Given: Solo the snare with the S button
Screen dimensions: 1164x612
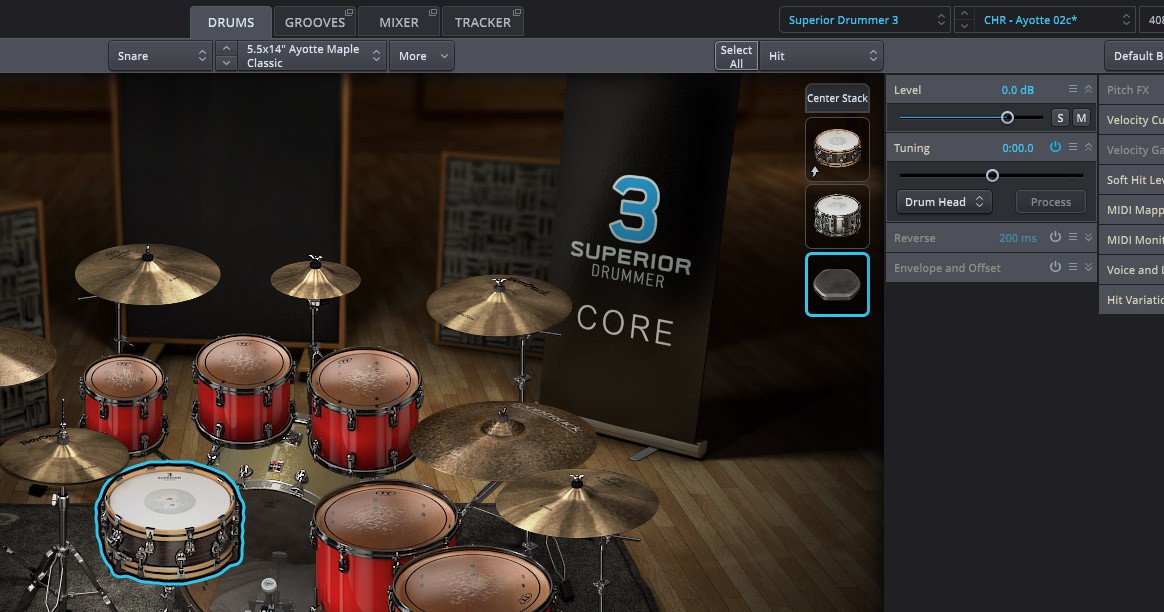Looking at the screenshot, I should tap(1060, 117).
